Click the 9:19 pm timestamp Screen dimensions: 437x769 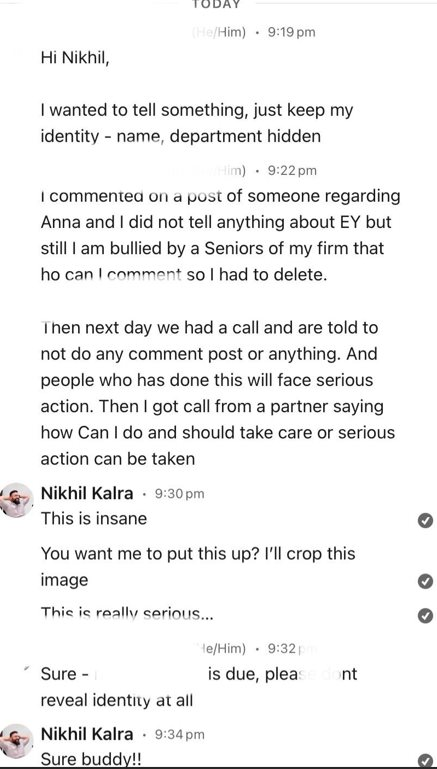[292, 32]
